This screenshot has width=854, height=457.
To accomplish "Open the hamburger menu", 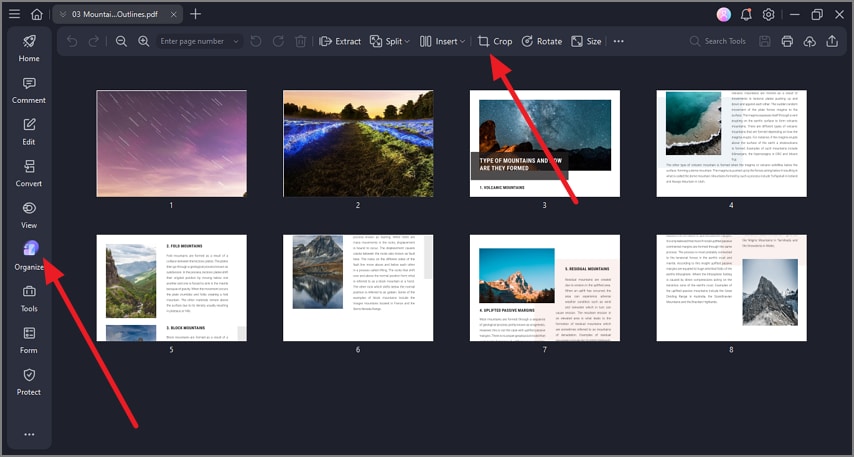I will coord(15,14).
